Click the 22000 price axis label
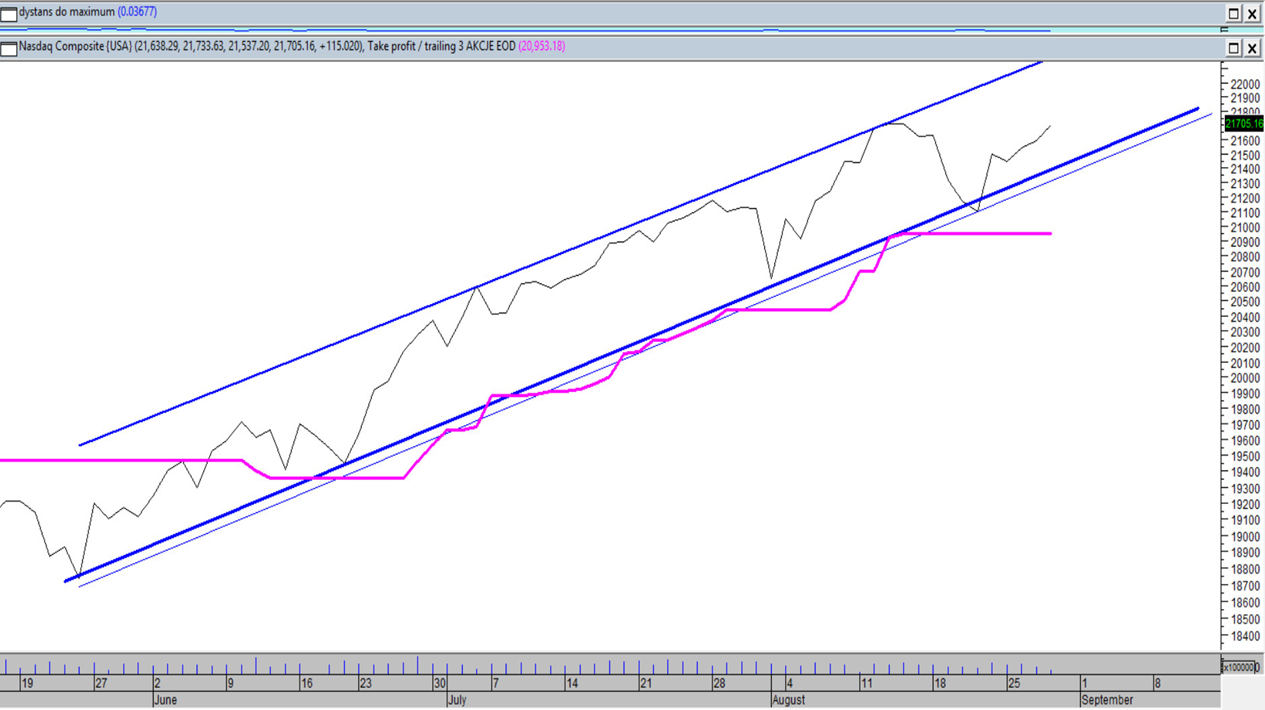Screen dimensions: 1265x710 coord(1245,84)
